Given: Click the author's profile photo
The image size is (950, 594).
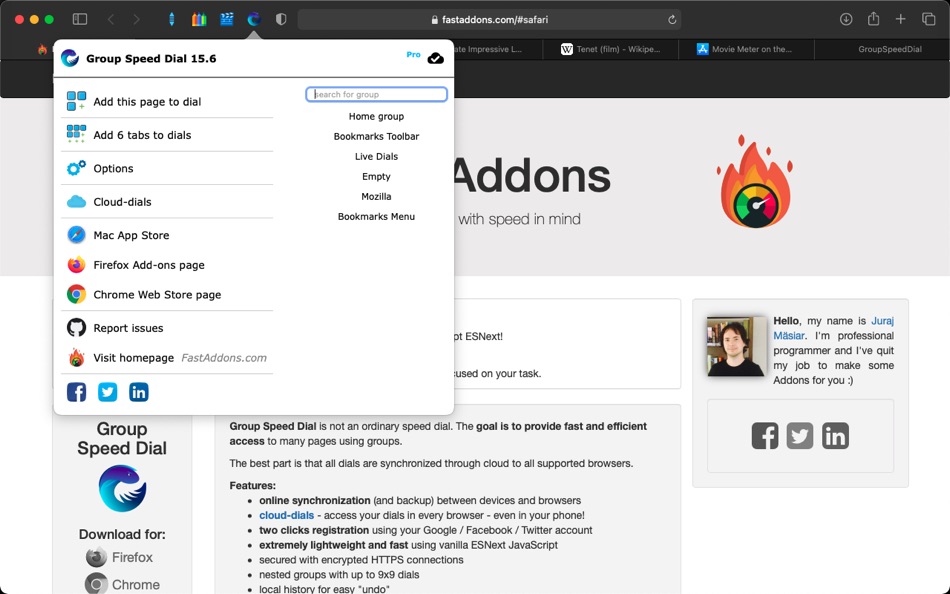Looking at the screenshot, I should [x=736, y=347].
